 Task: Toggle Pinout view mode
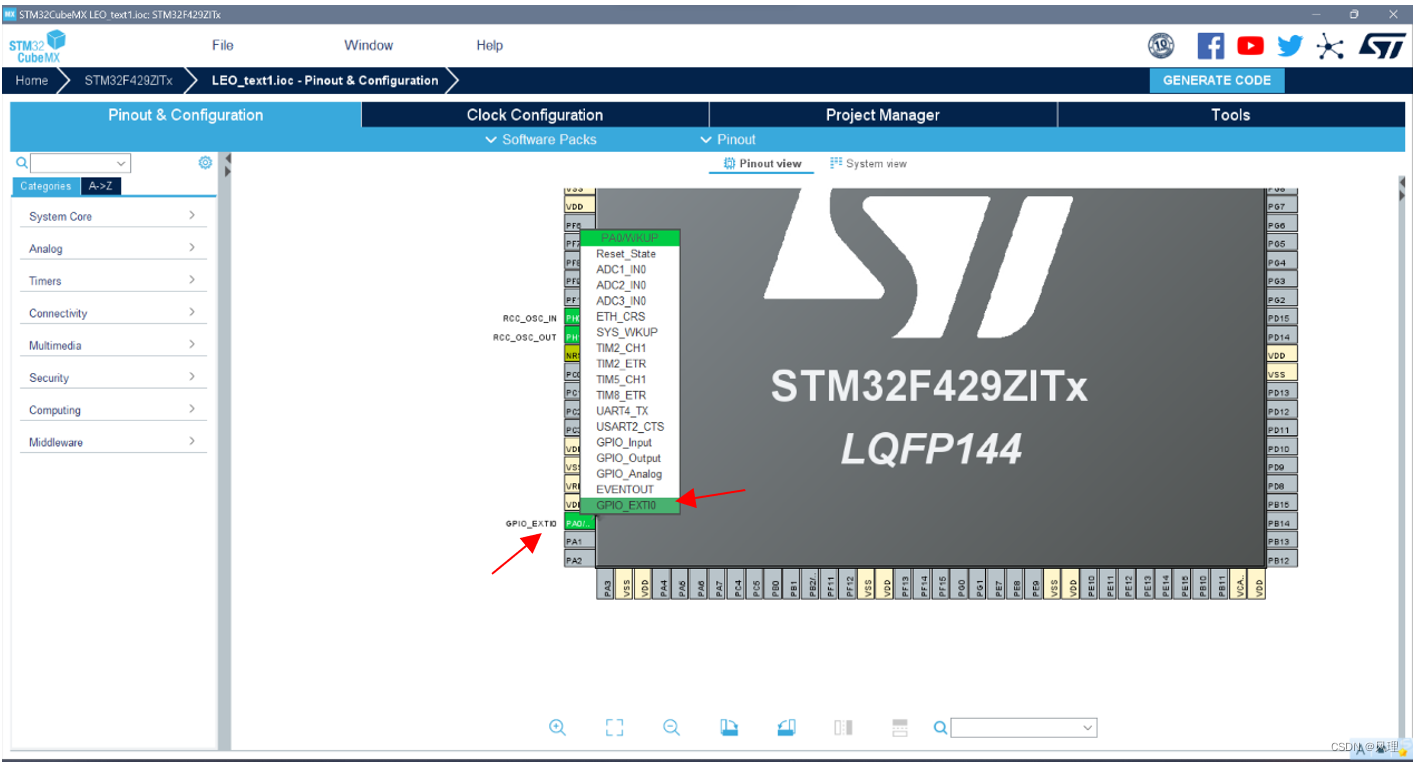tap(761, 162)
